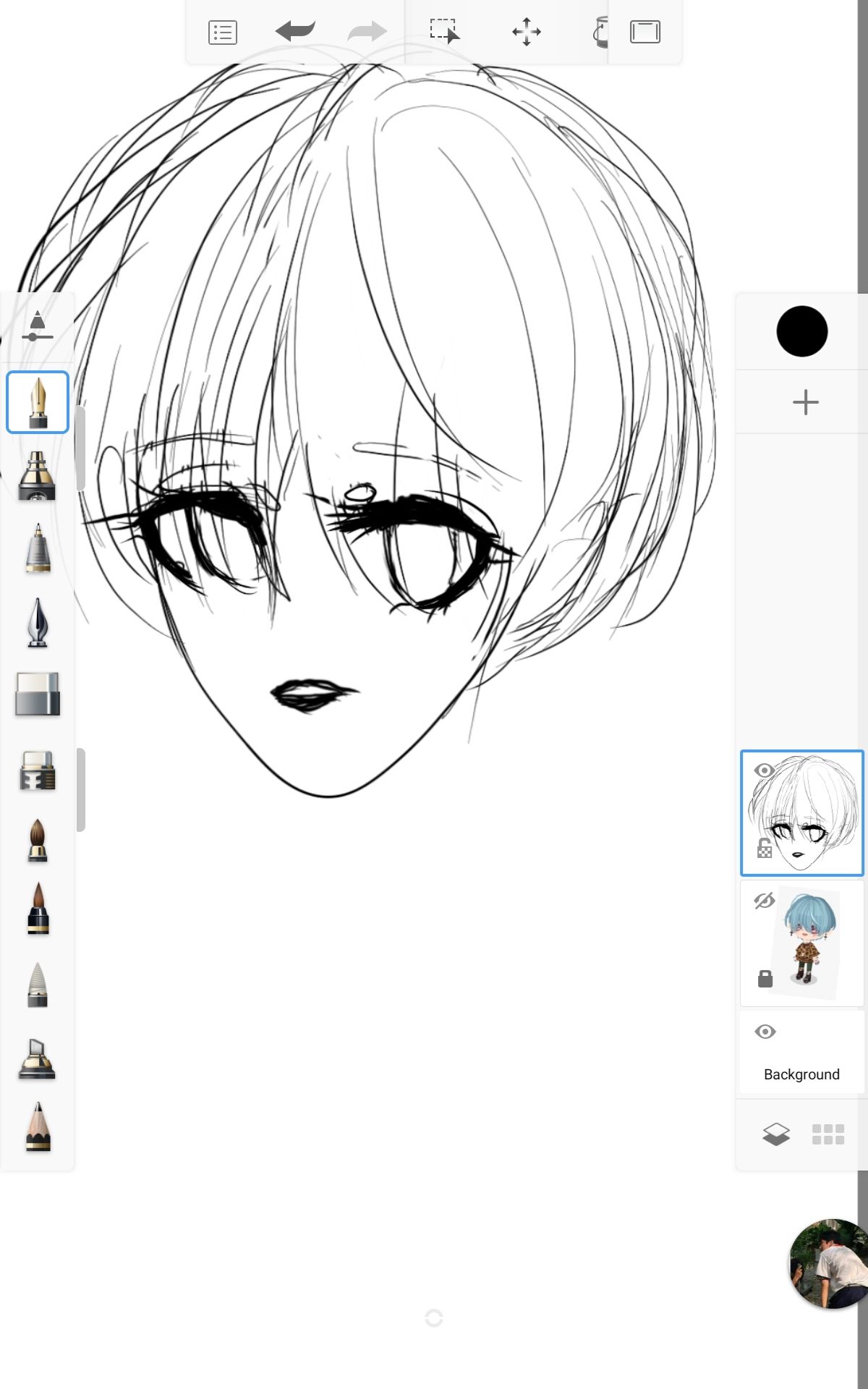Choose the round paintbrush
868x1389 pixels.
click(38, 841)
